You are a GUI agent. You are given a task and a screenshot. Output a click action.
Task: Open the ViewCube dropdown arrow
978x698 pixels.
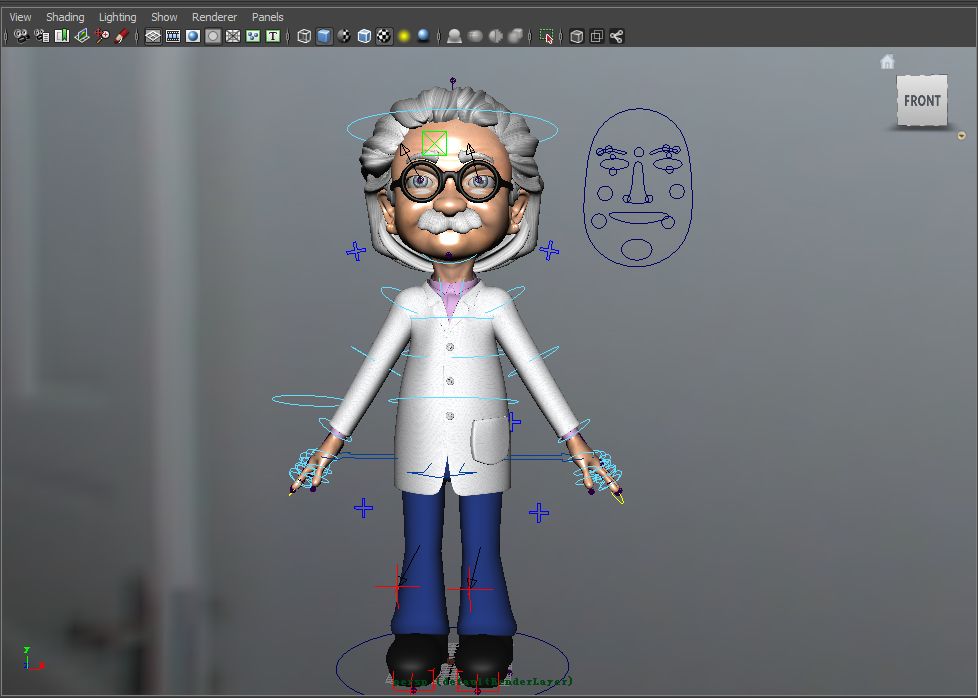961,135
